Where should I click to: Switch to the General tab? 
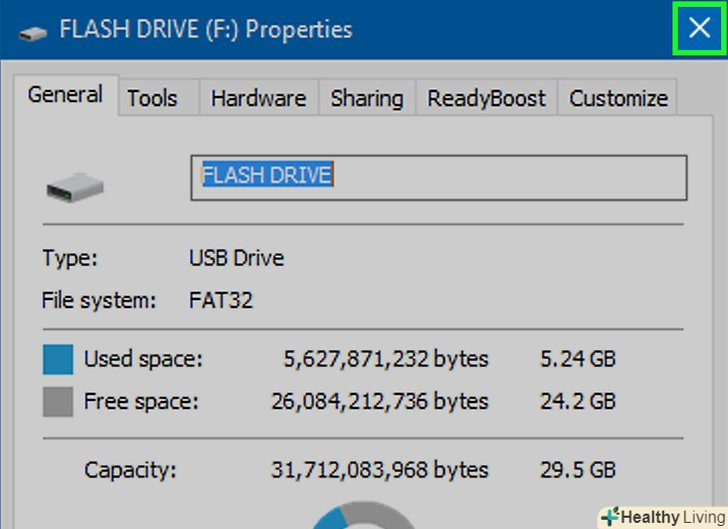click(65, 96)
